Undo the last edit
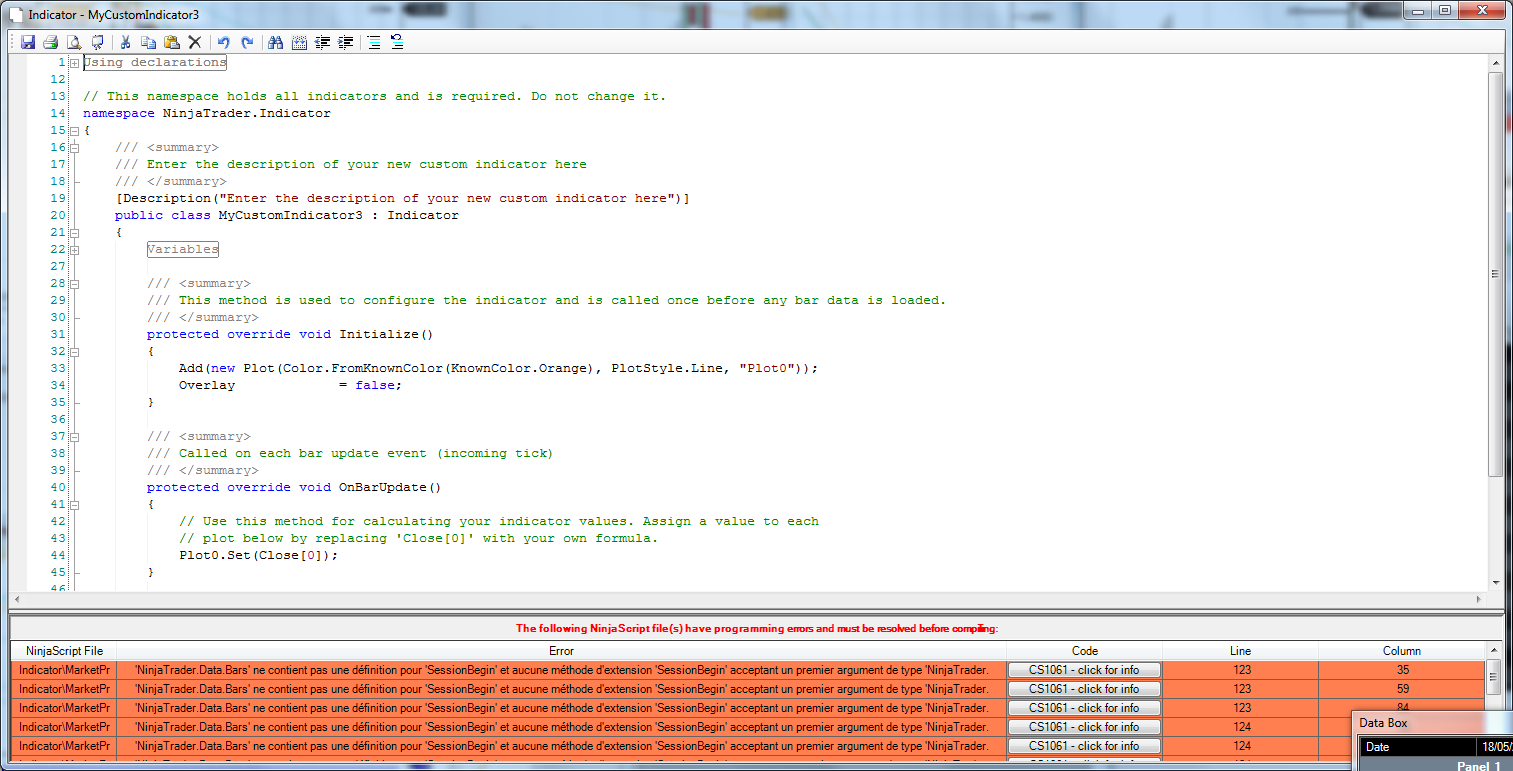This screenshot has width=1513, height=771. point(224,42)
